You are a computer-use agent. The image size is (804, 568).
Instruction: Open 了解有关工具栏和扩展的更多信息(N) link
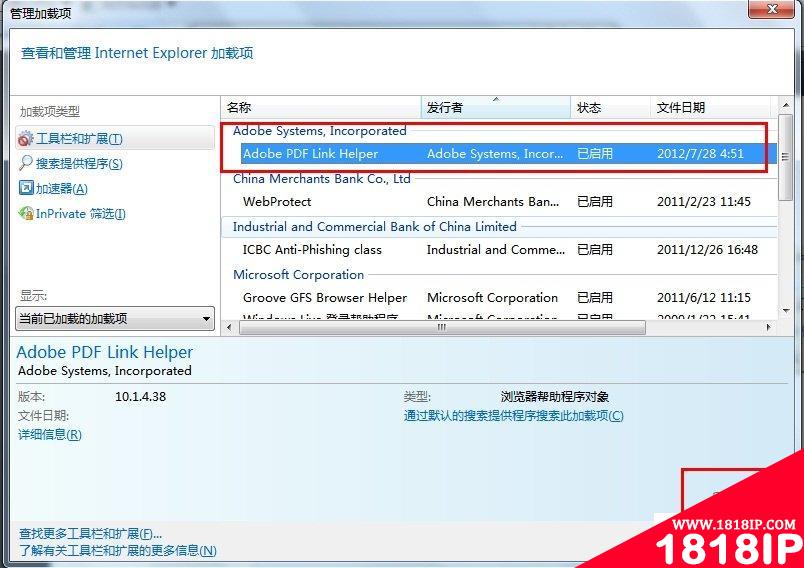point(117,551)
